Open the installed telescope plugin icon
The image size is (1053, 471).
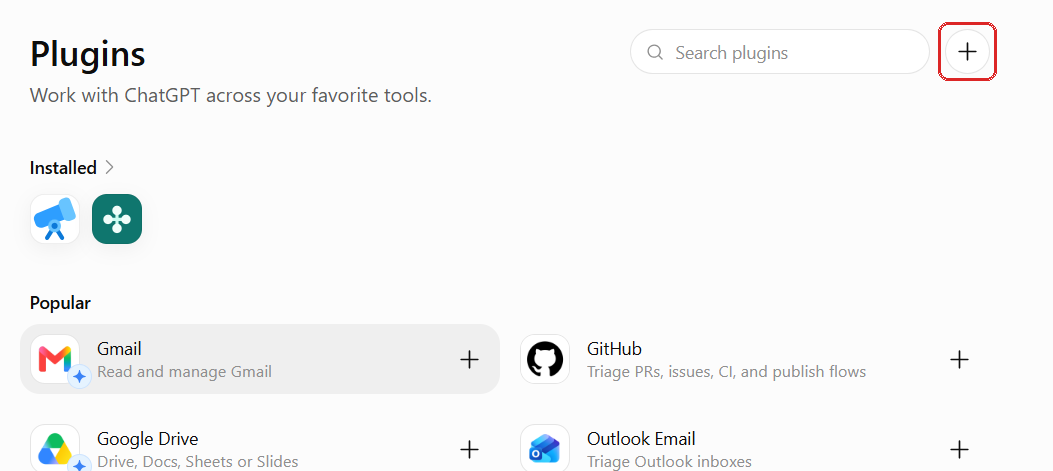pos(55,219)
